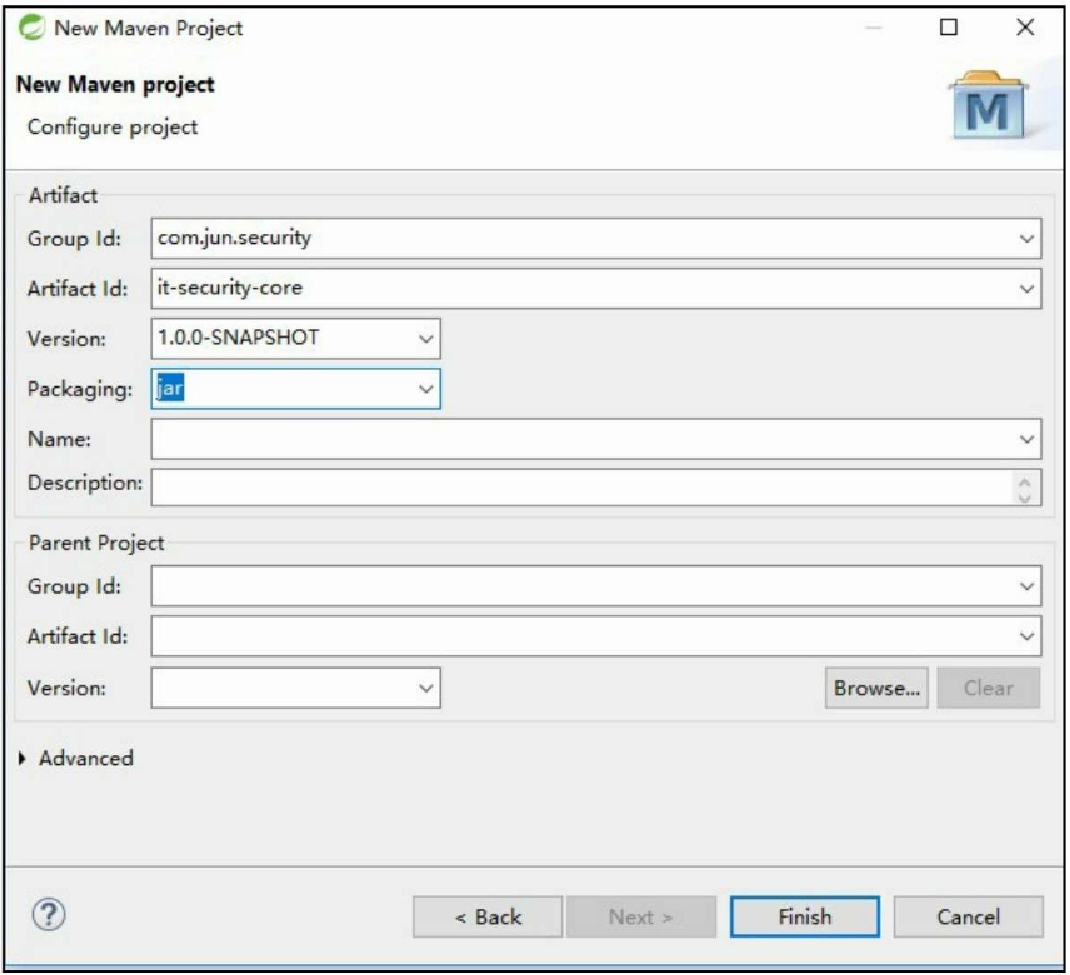Viewport: 1070px width, 975px height.
Task: Click the Description field scroll stepper
Action: coord(1024,488)
